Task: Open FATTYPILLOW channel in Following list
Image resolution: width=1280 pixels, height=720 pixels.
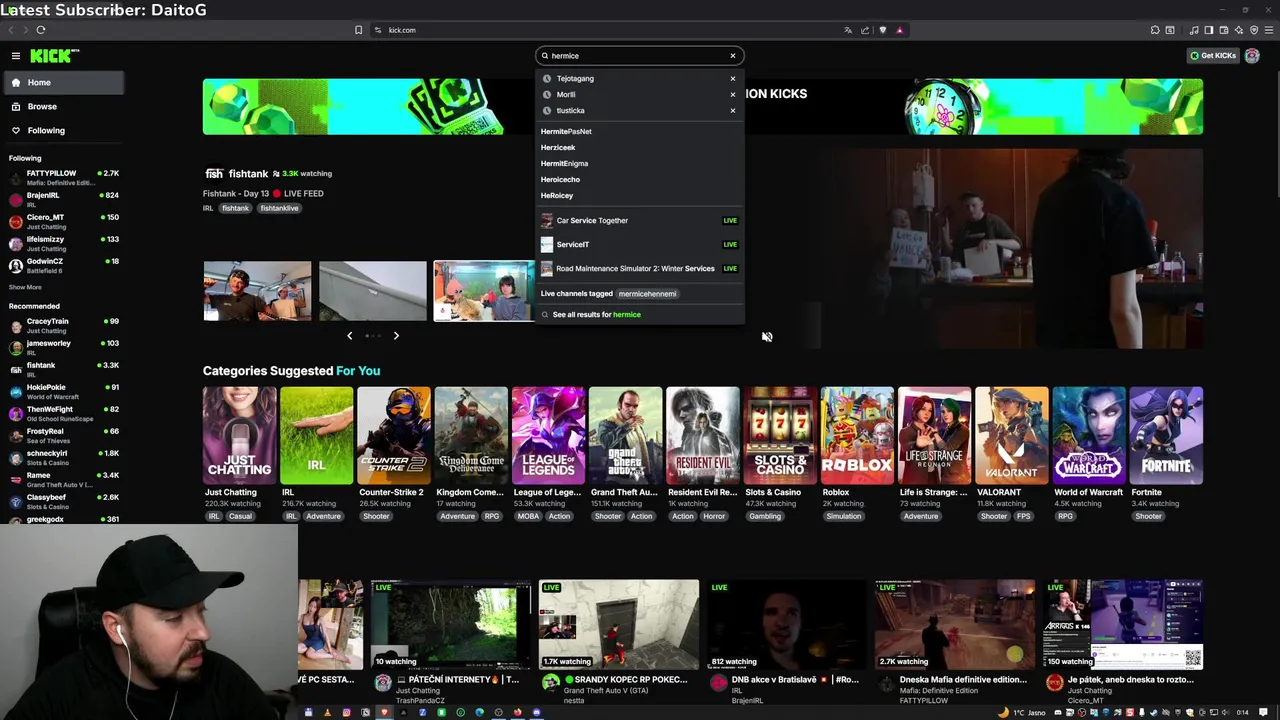Action: tap(63, 178)
